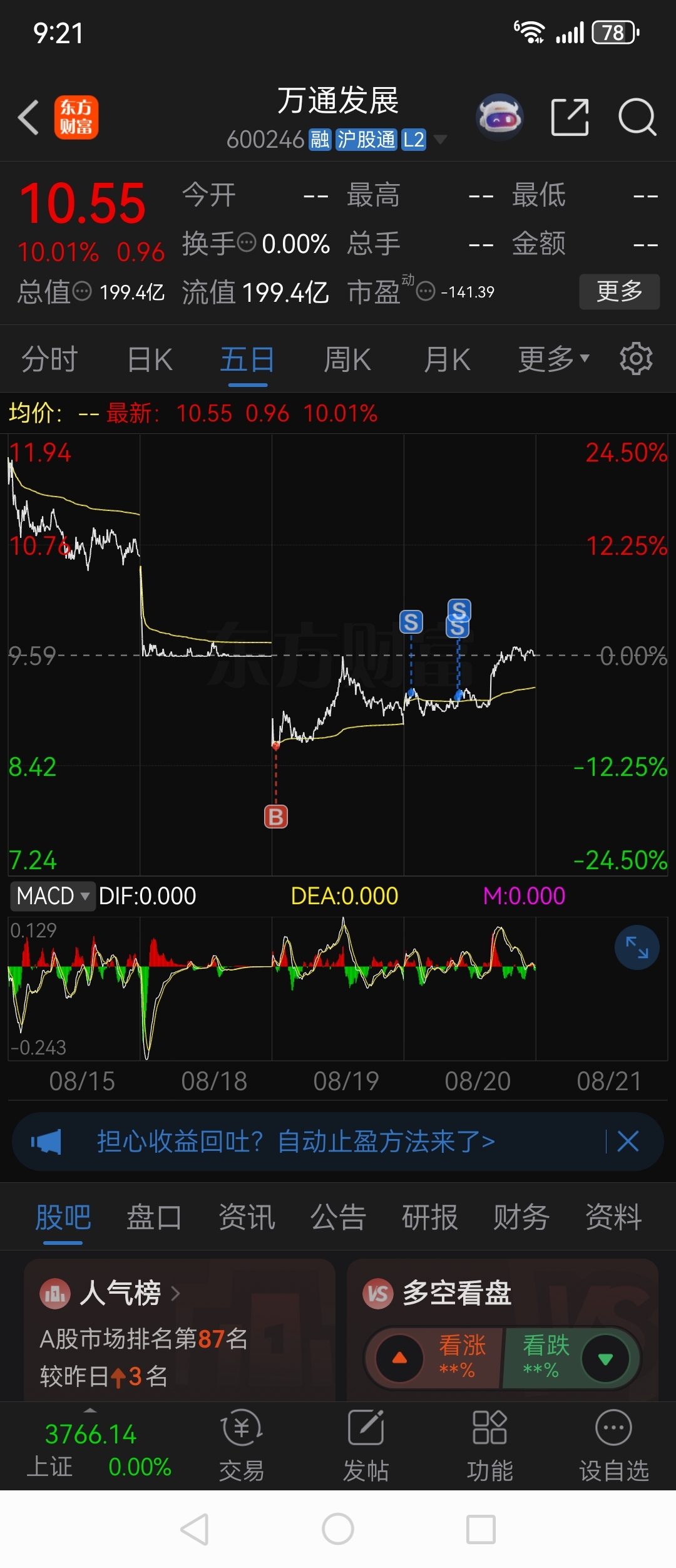Switch to 月K chart tab
Viewport: 676px width, 1568px height.
point(447,359)
